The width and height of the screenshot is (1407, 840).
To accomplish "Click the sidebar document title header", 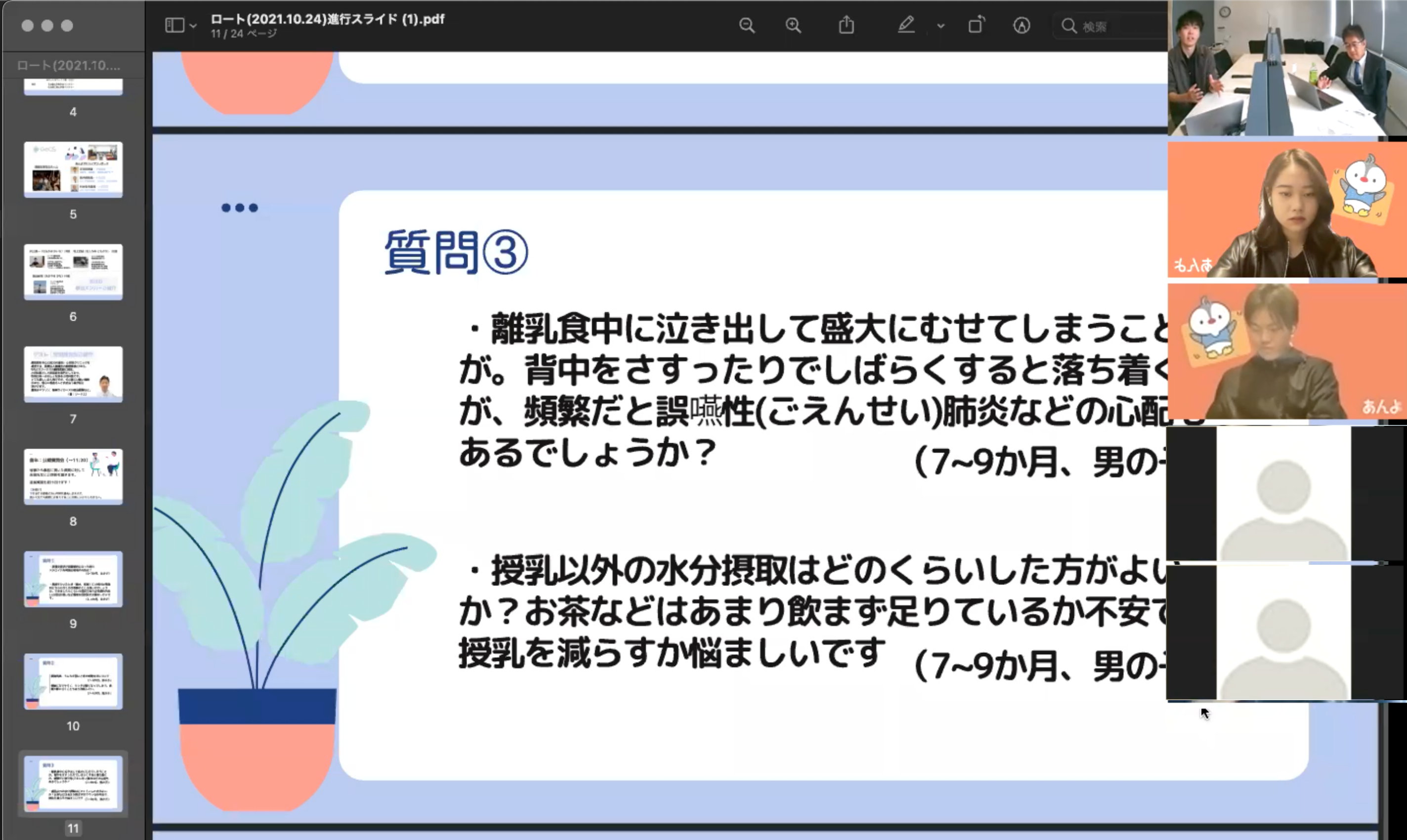I will [x=69, y=66].
